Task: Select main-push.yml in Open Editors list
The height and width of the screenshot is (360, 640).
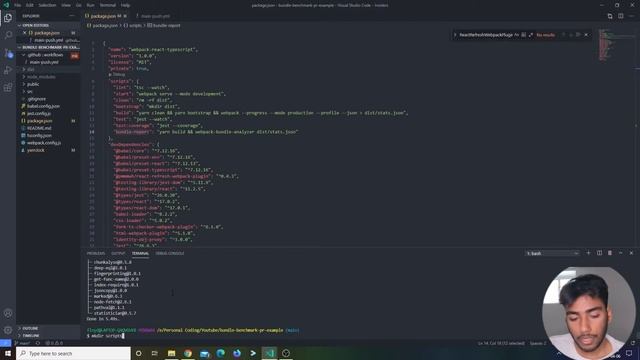Action: click(49, 40)
